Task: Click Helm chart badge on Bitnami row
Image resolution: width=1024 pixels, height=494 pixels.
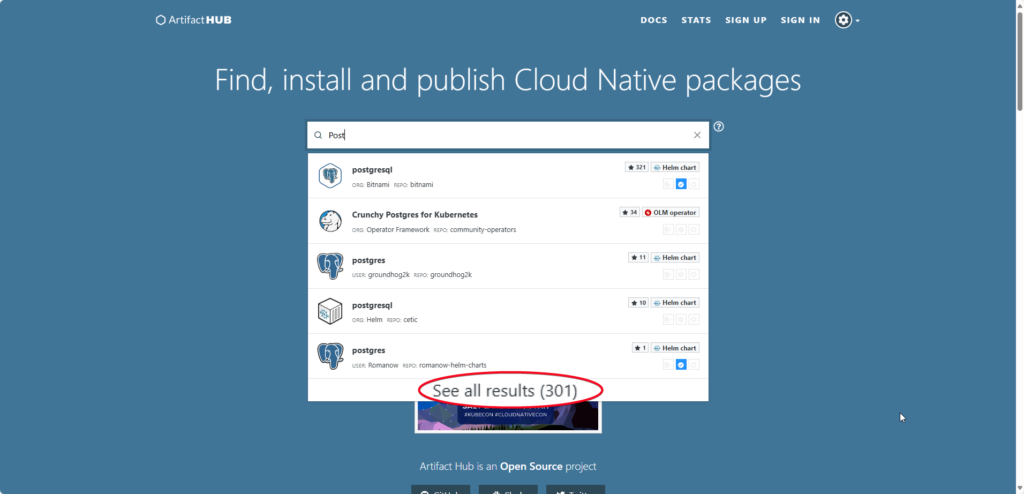Action: 675,167
